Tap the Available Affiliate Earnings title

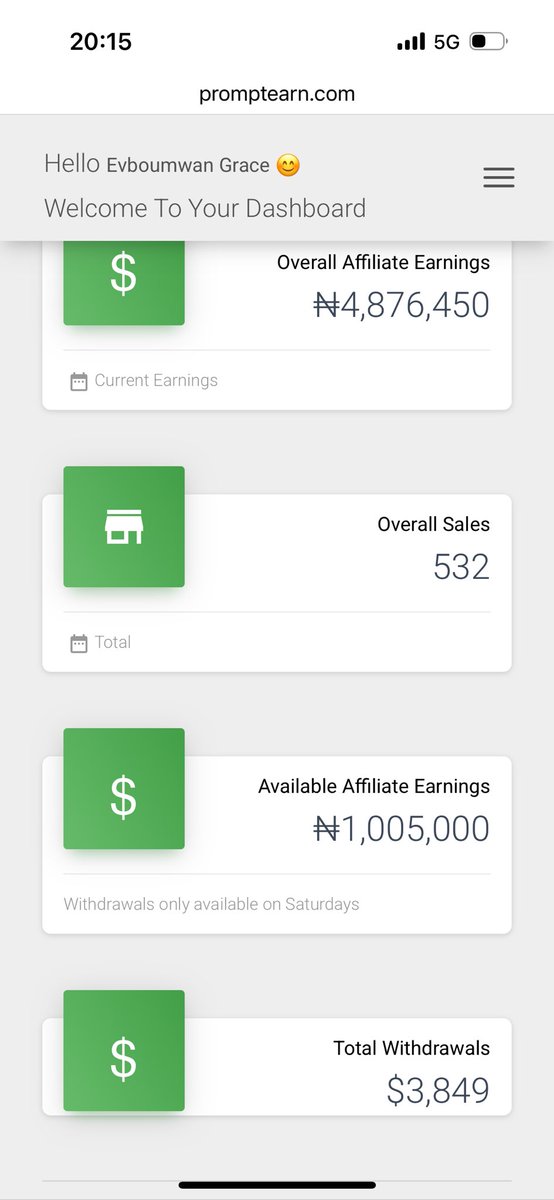pyautogui.click(x=374, y=786)
